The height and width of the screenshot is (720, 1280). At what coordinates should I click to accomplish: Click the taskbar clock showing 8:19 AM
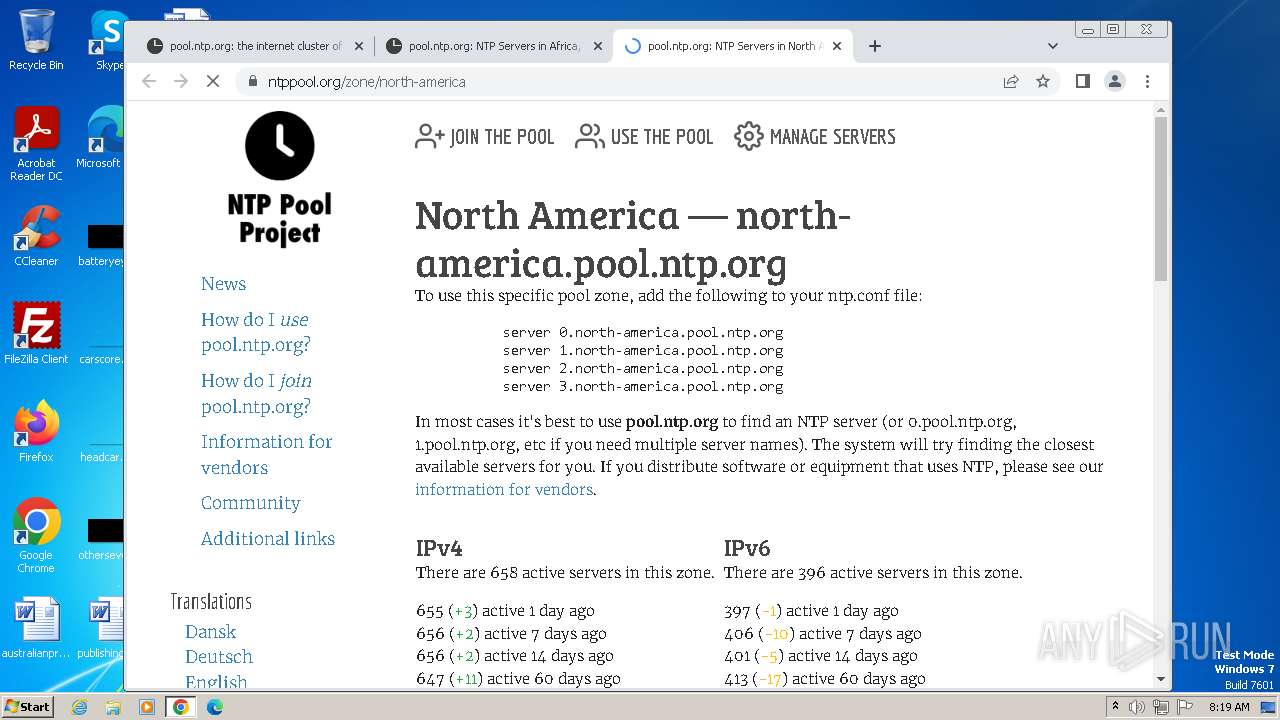tap(1229, 707)
